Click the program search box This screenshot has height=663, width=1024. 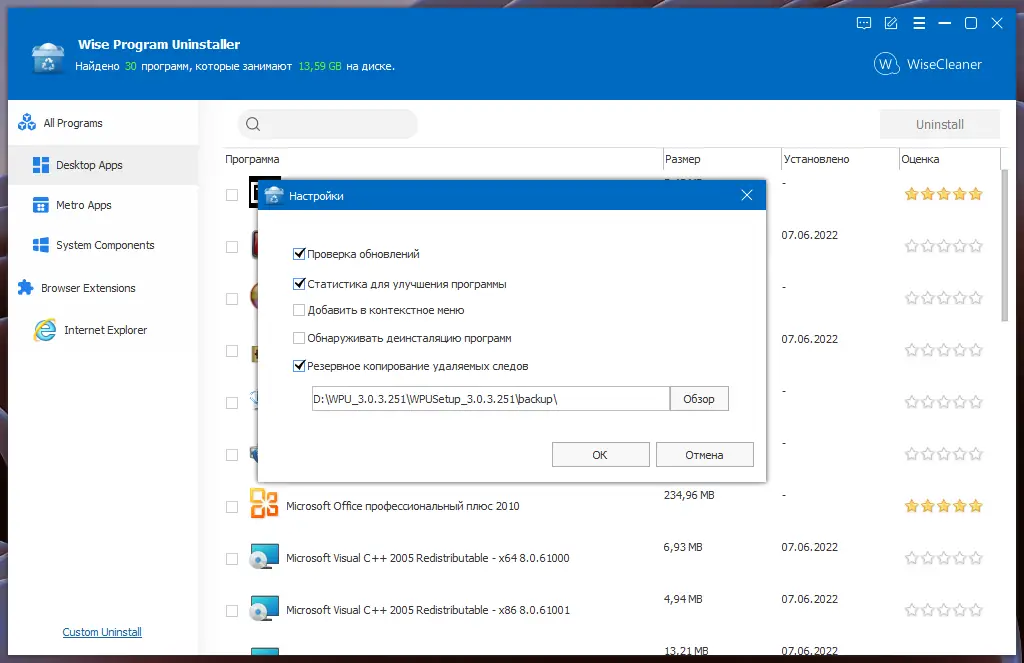[327, 124]
